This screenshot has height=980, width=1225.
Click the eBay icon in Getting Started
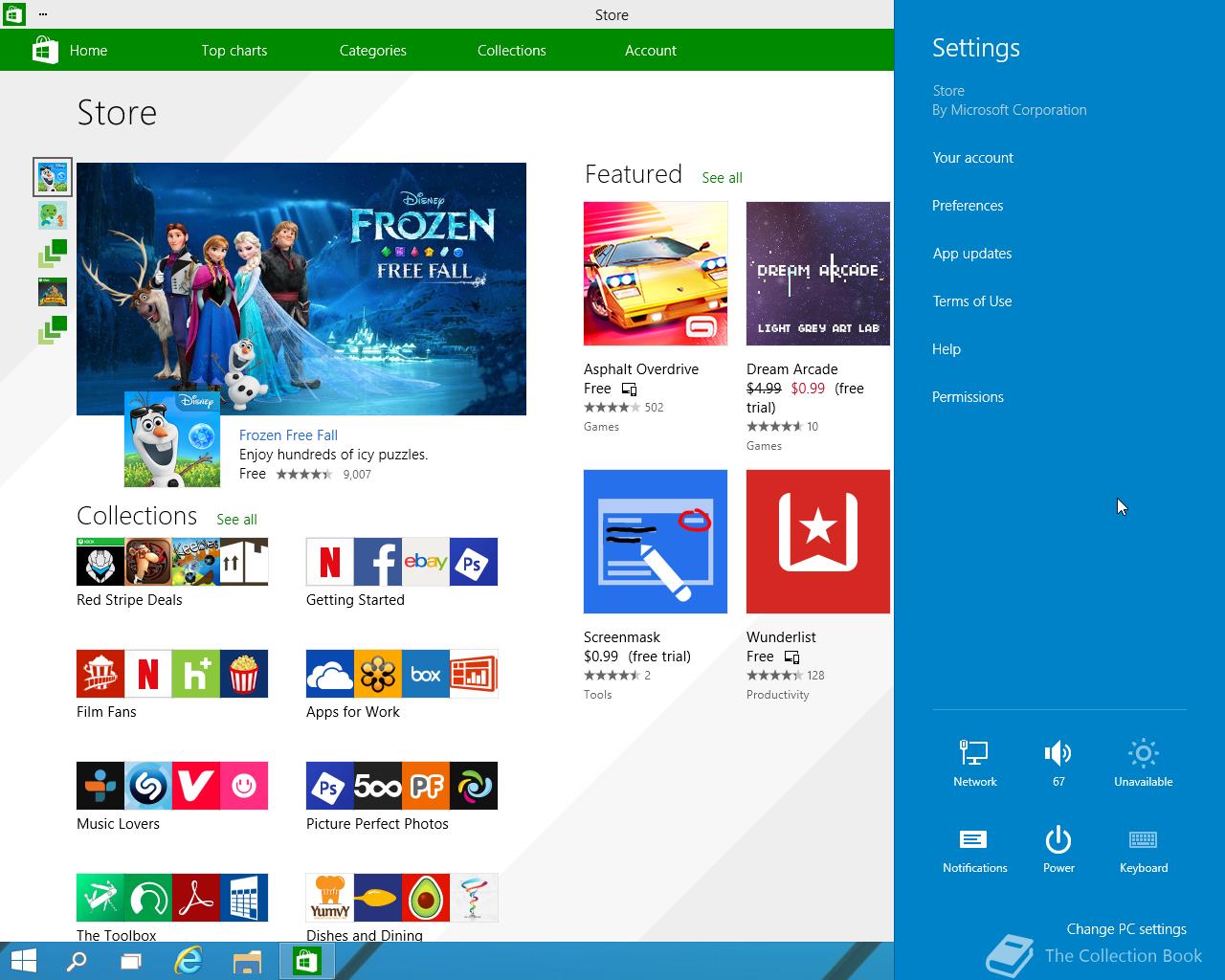426,562
